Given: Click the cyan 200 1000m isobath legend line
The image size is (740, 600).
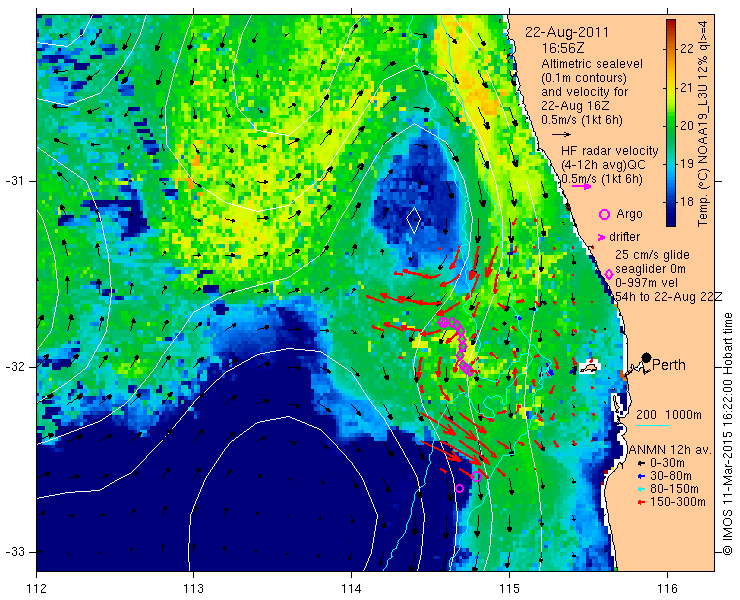Looking at the screenshot, I should pos(653,426).
